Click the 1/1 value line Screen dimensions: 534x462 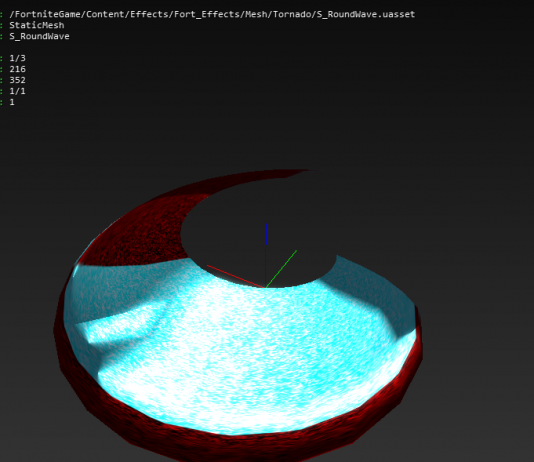(17, 91)
